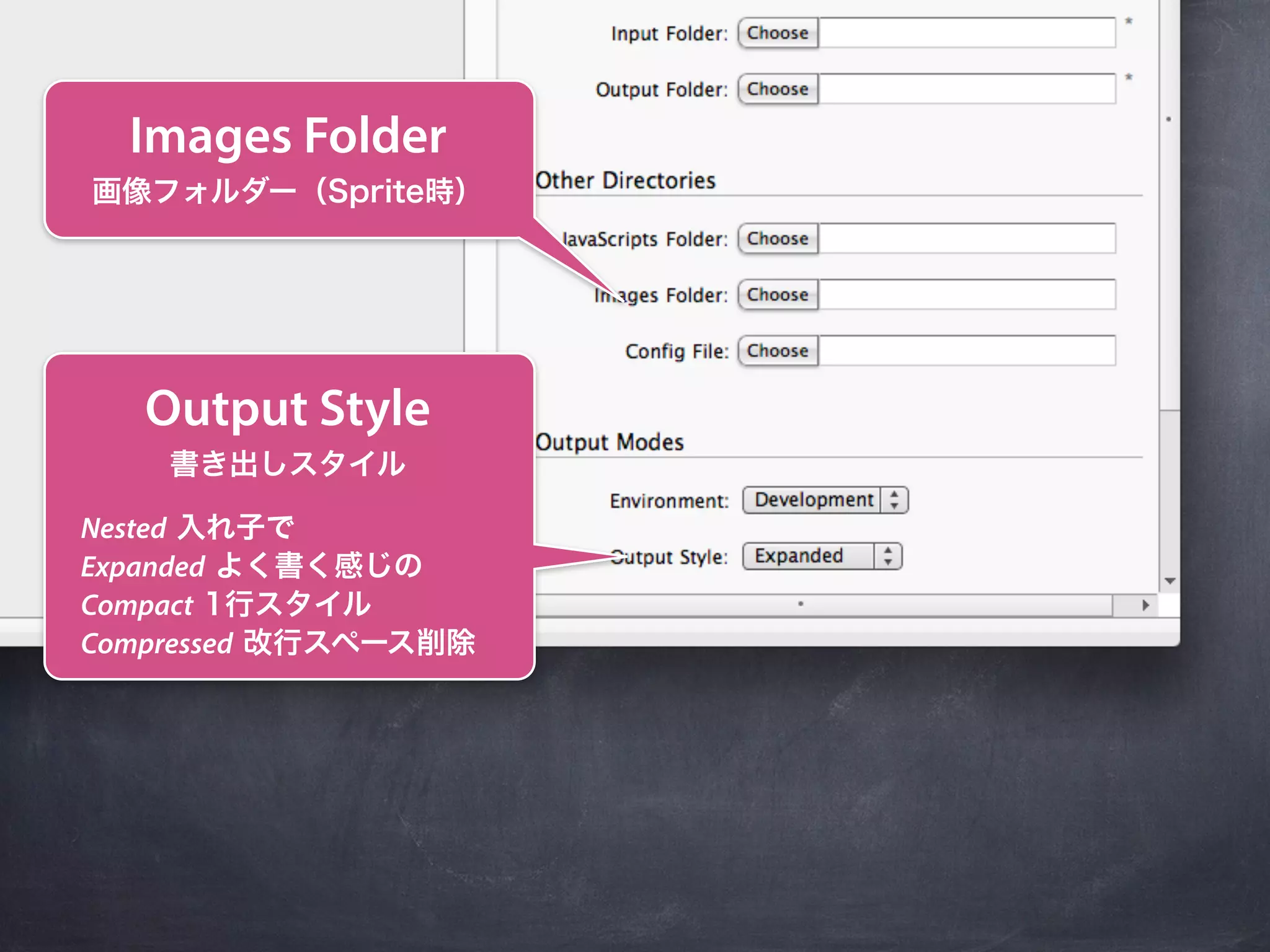Image resolution: width=1270 pixels, height=952 pixels.
Task: Focus the Config File path field
Action: coord(967,351)
